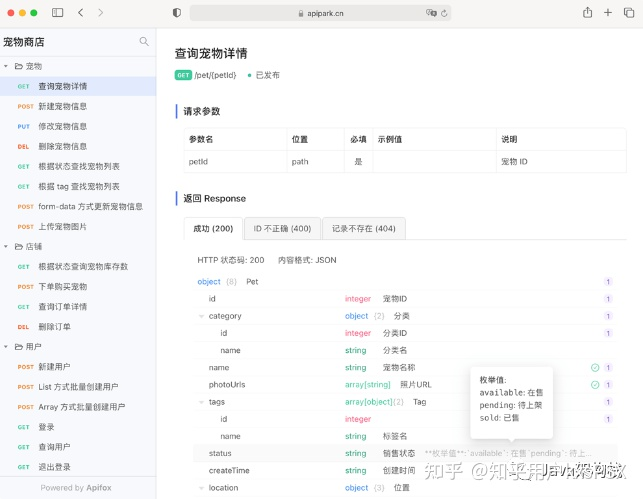The height and width of the screenshot is (499, 643).
Task: Go forward with the browser forward arrow
Action: [100, 13]
